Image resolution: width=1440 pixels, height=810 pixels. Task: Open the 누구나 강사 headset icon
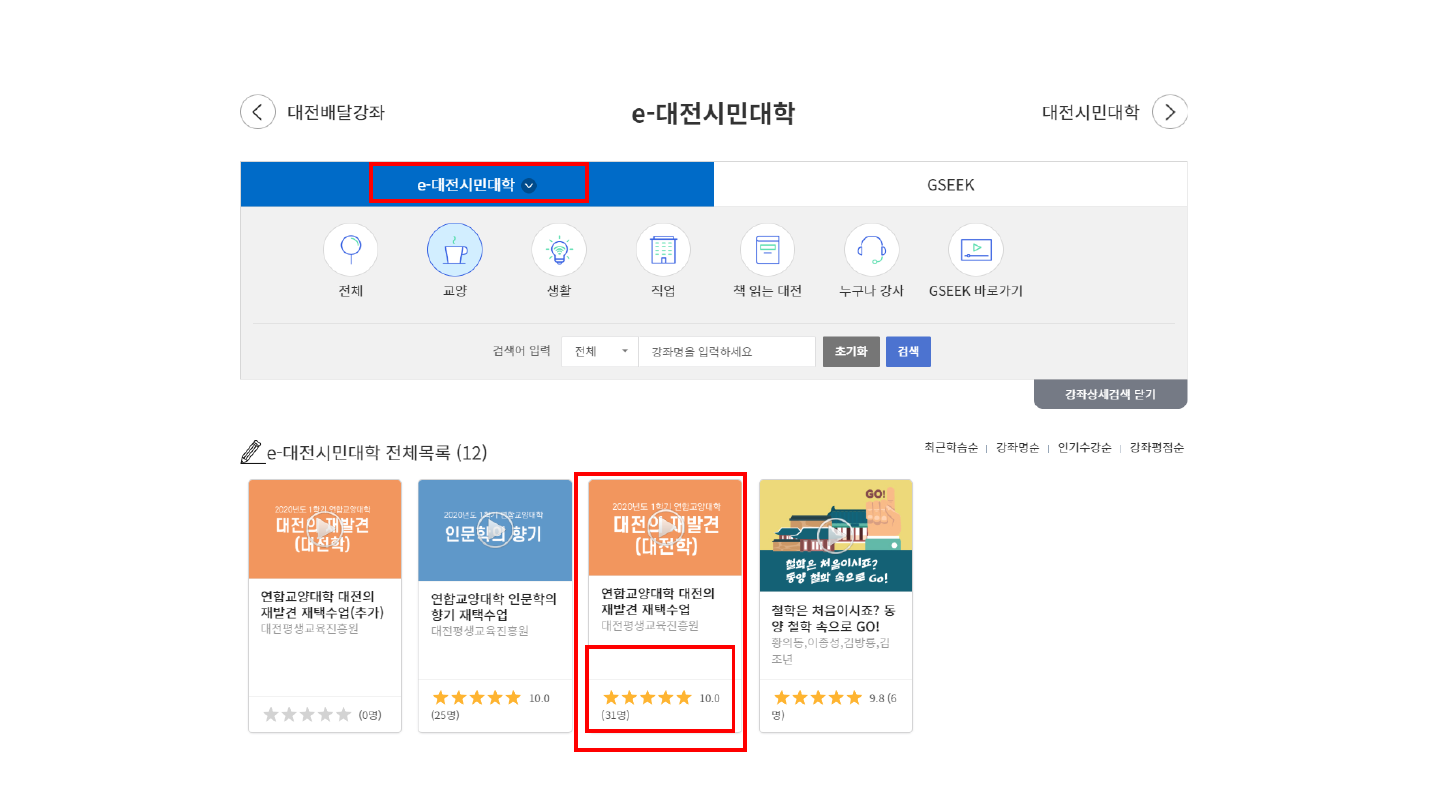[871, 250]
